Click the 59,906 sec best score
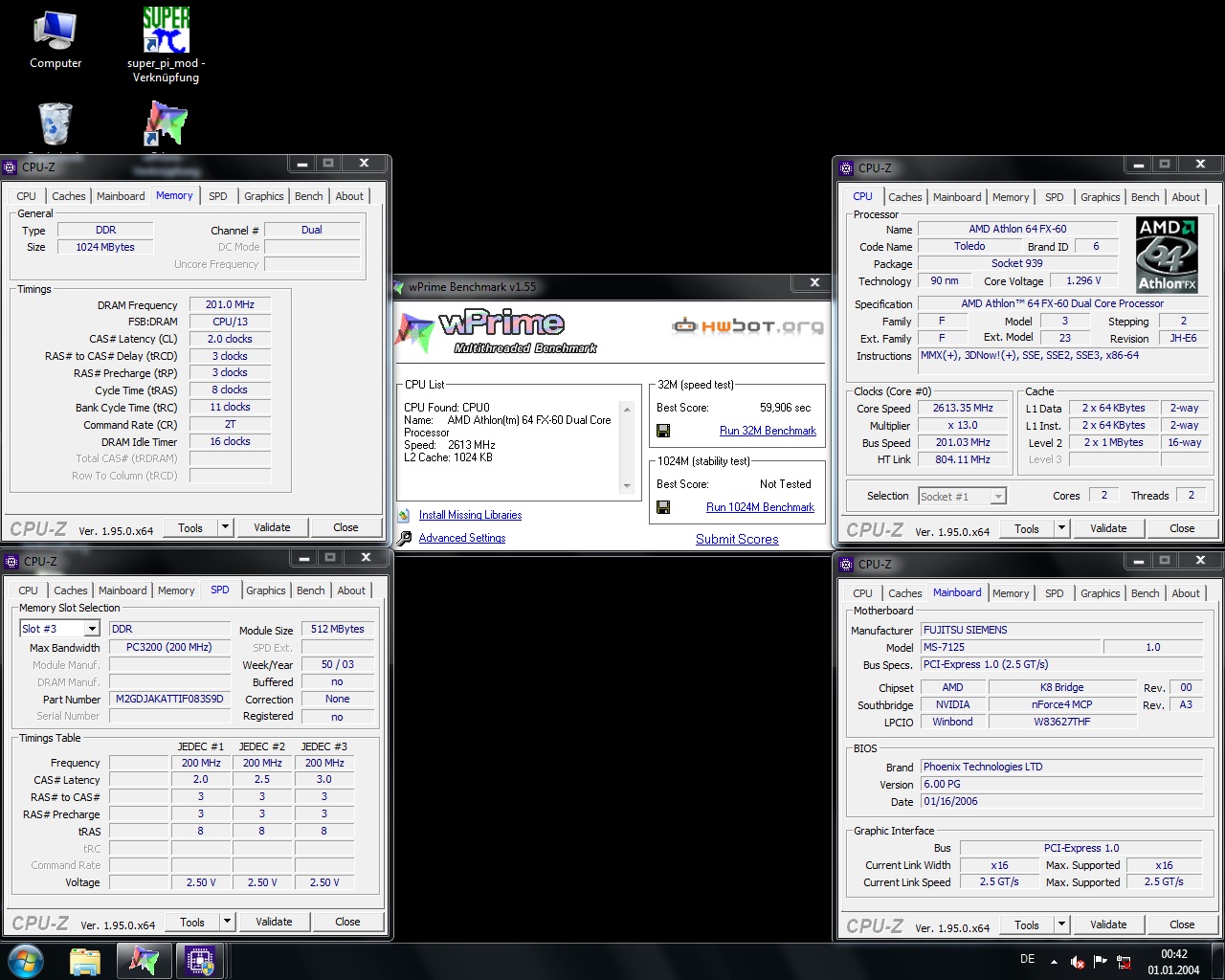1225x980 pixels. [785, 408]
